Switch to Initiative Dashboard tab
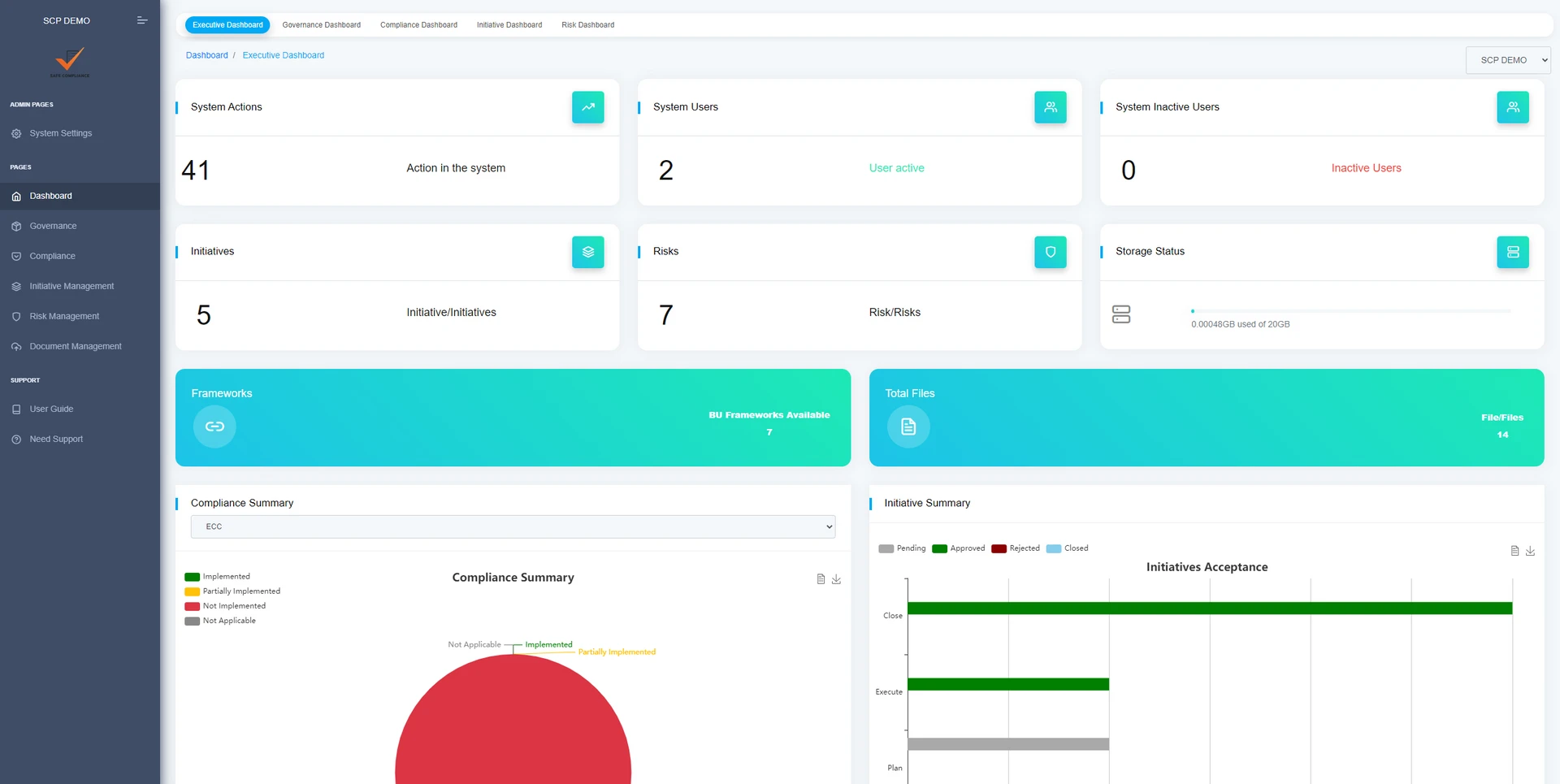Image resolution: width=1560 pixels, height=784 pixels. click(x=509, y=25)
